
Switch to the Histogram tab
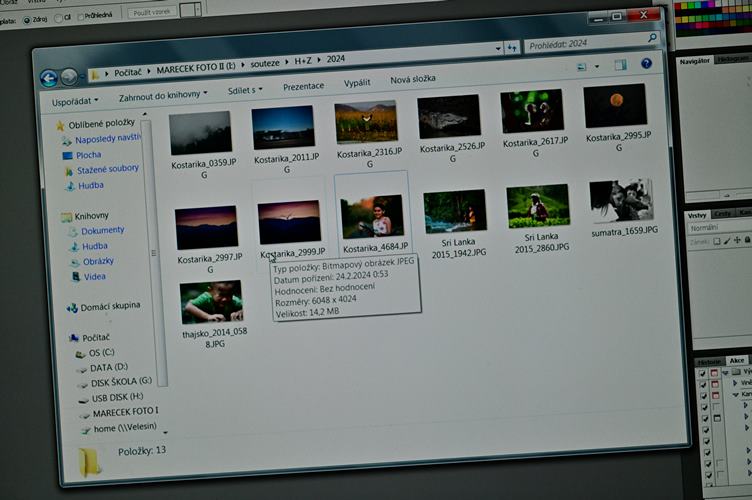732,58
